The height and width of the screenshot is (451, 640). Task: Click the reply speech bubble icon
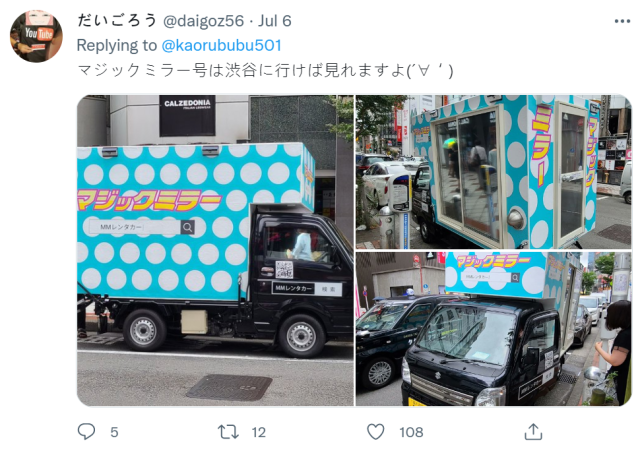86,431
